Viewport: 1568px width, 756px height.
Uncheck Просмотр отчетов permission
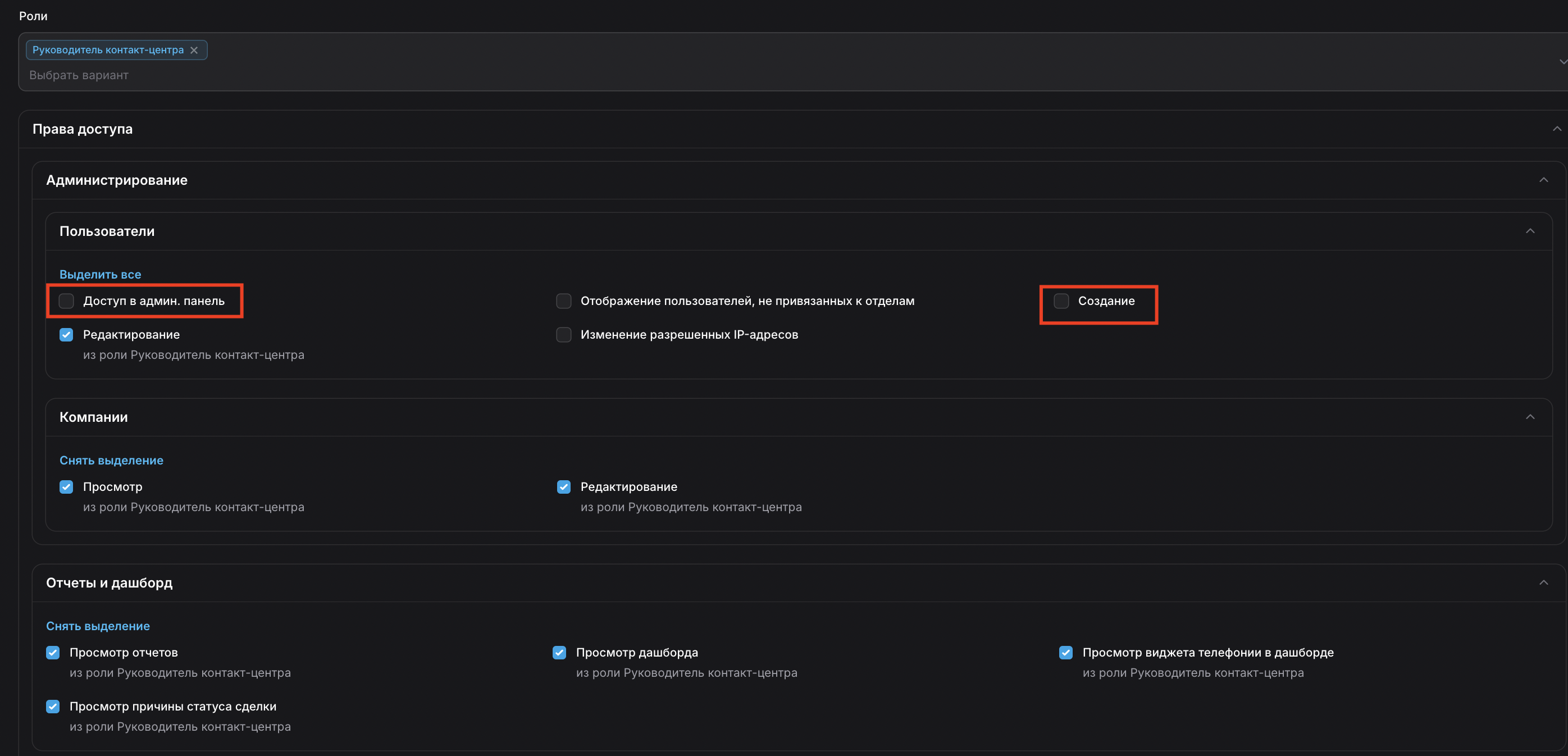click(53, 652)
